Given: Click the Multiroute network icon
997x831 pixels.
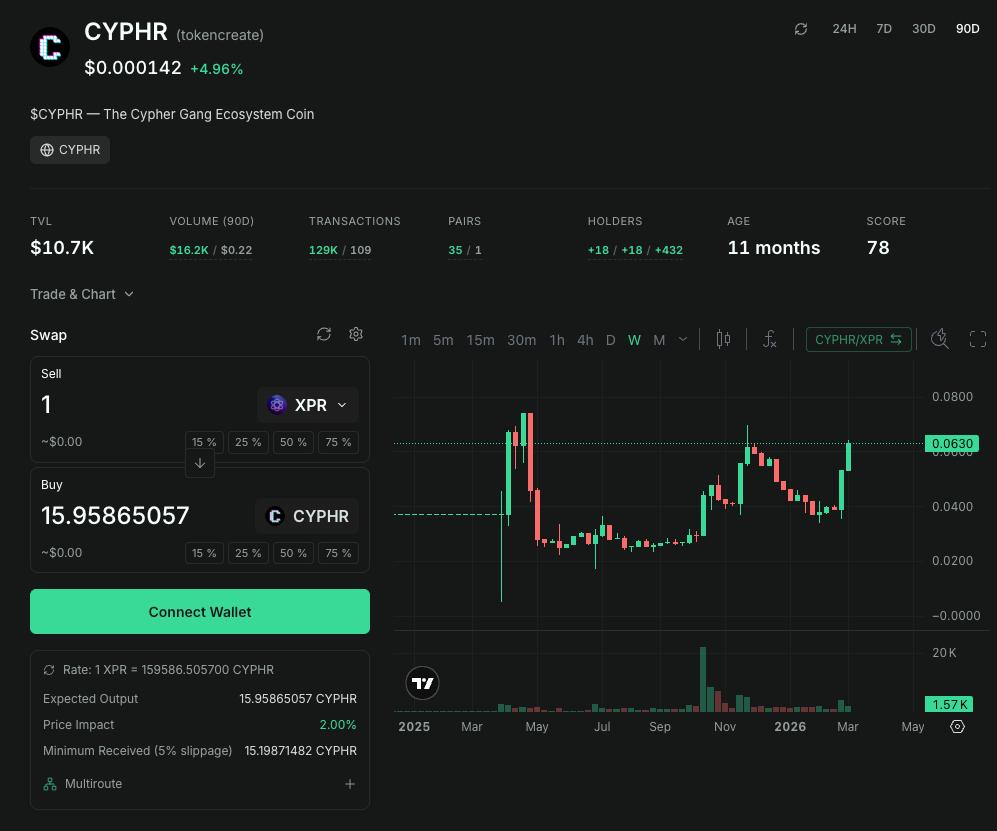Looking at the screenshot, I should coord(50,784).
